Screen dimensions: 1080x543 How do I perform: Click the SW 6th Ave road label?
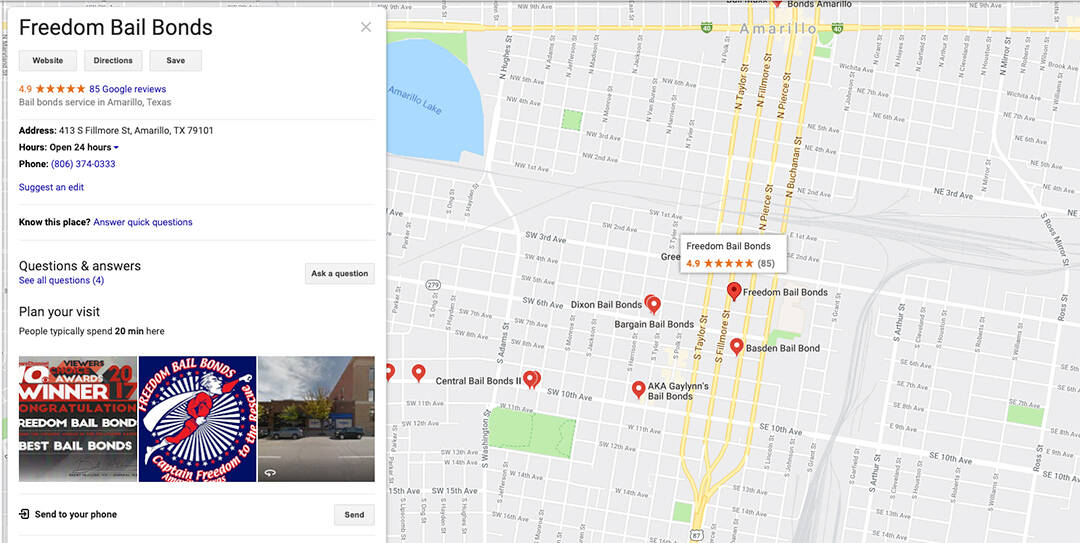coord(543,301)
